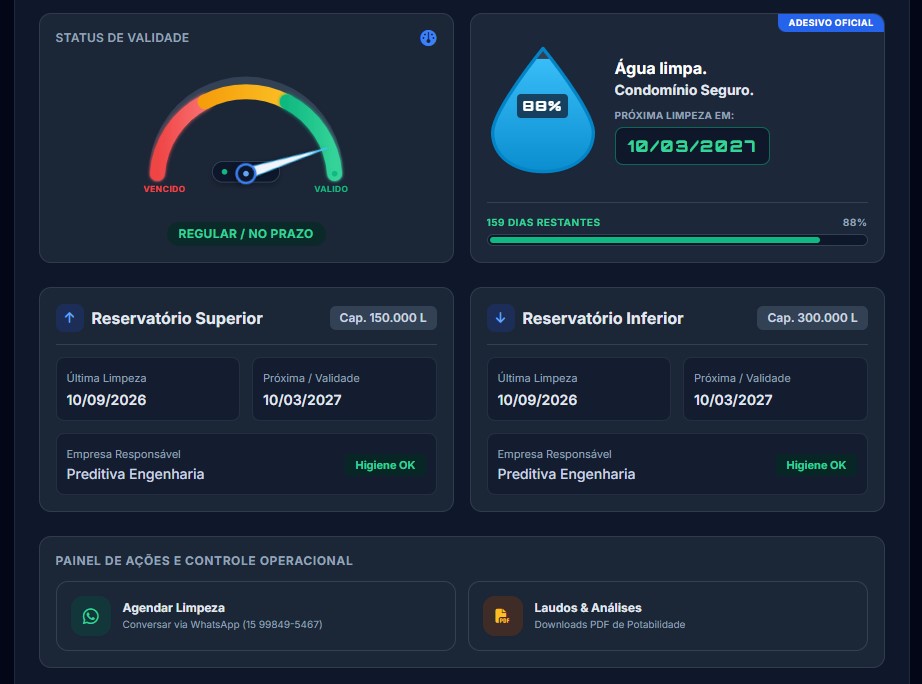Click the 88% value right of the progress bar
922x684 pixels.
coord(854,222)
